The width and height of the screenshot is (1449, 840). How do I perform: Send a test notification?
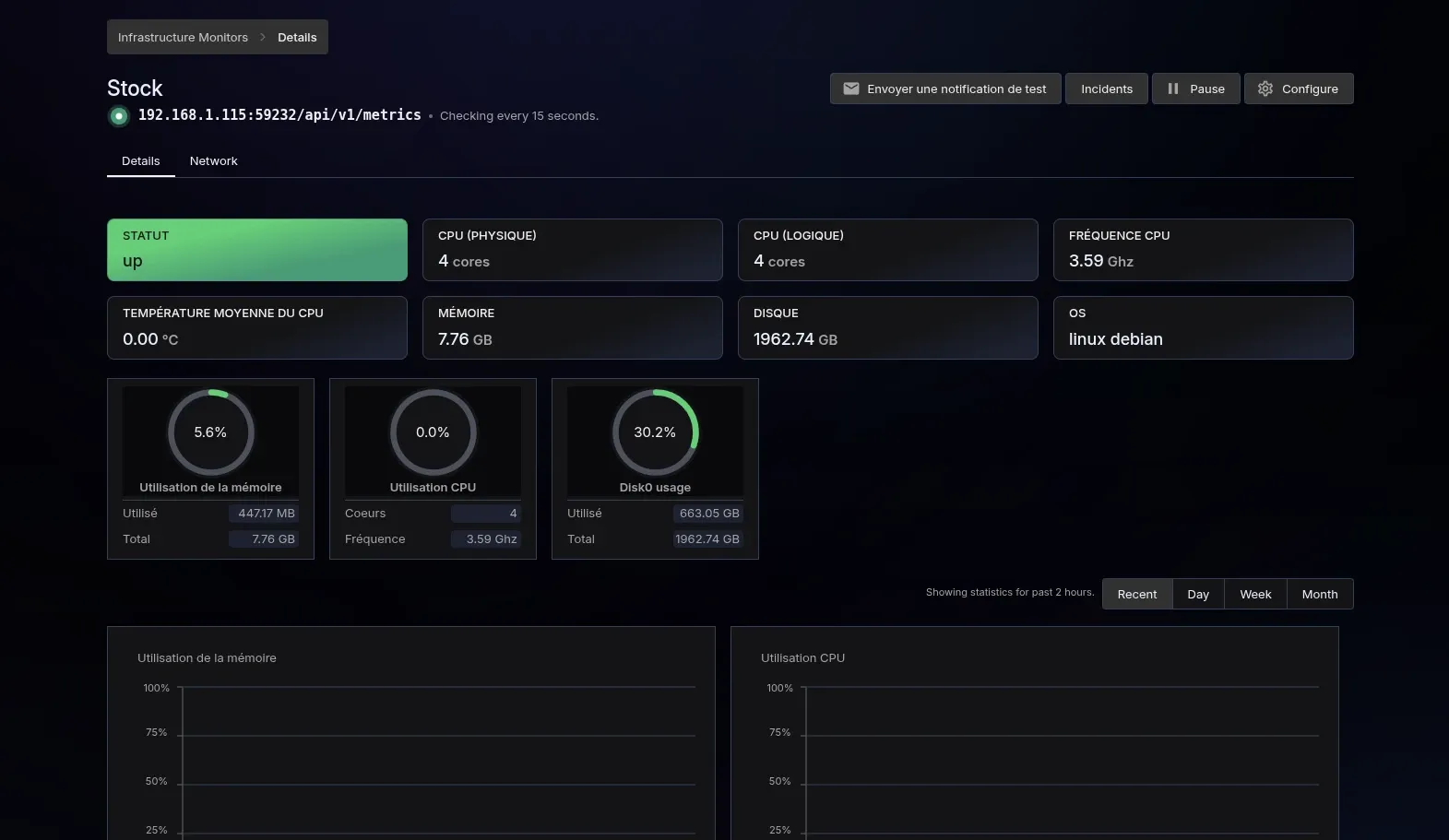click(956, 89)
